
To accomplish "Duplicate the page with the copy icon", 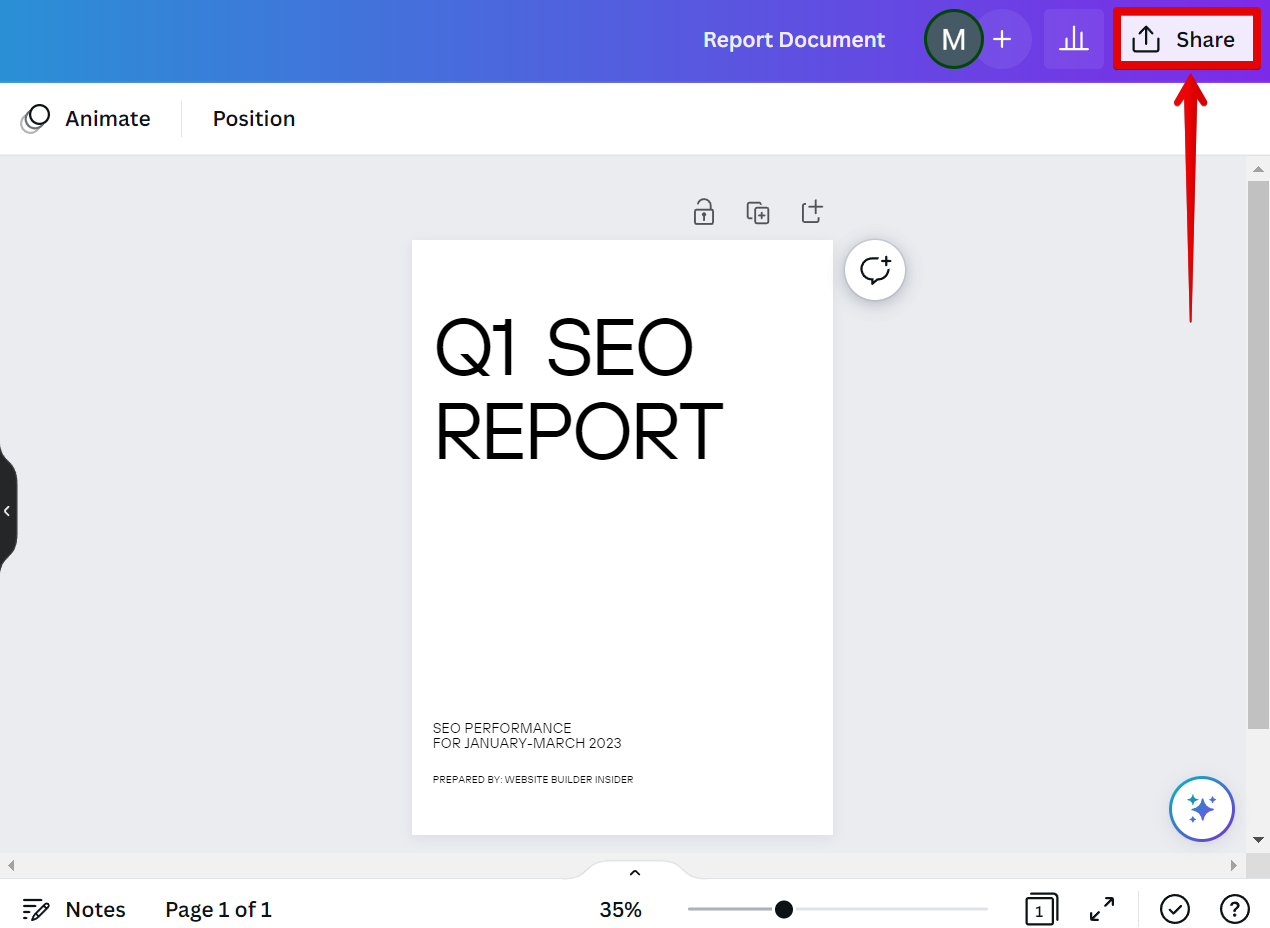I will [758, 212].
